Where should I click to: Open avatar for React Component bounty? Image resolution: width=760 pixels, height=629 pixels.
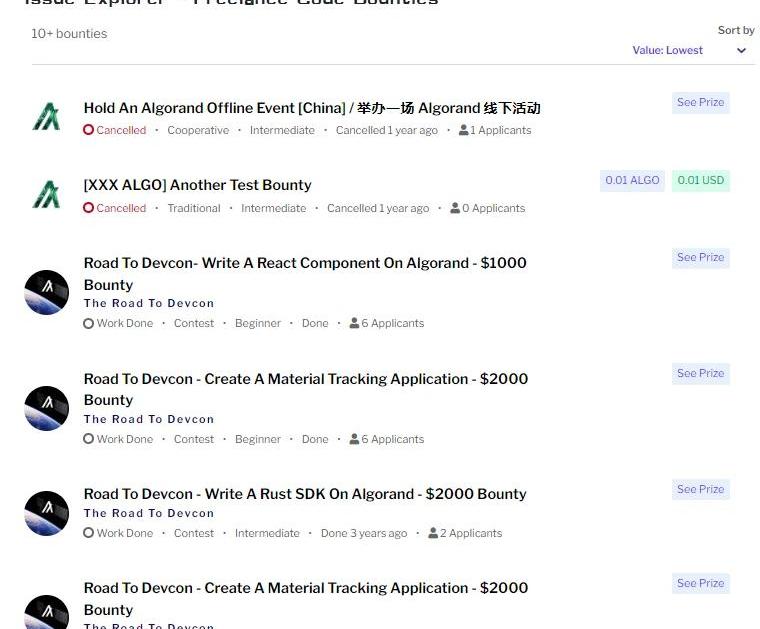(47, 292)
